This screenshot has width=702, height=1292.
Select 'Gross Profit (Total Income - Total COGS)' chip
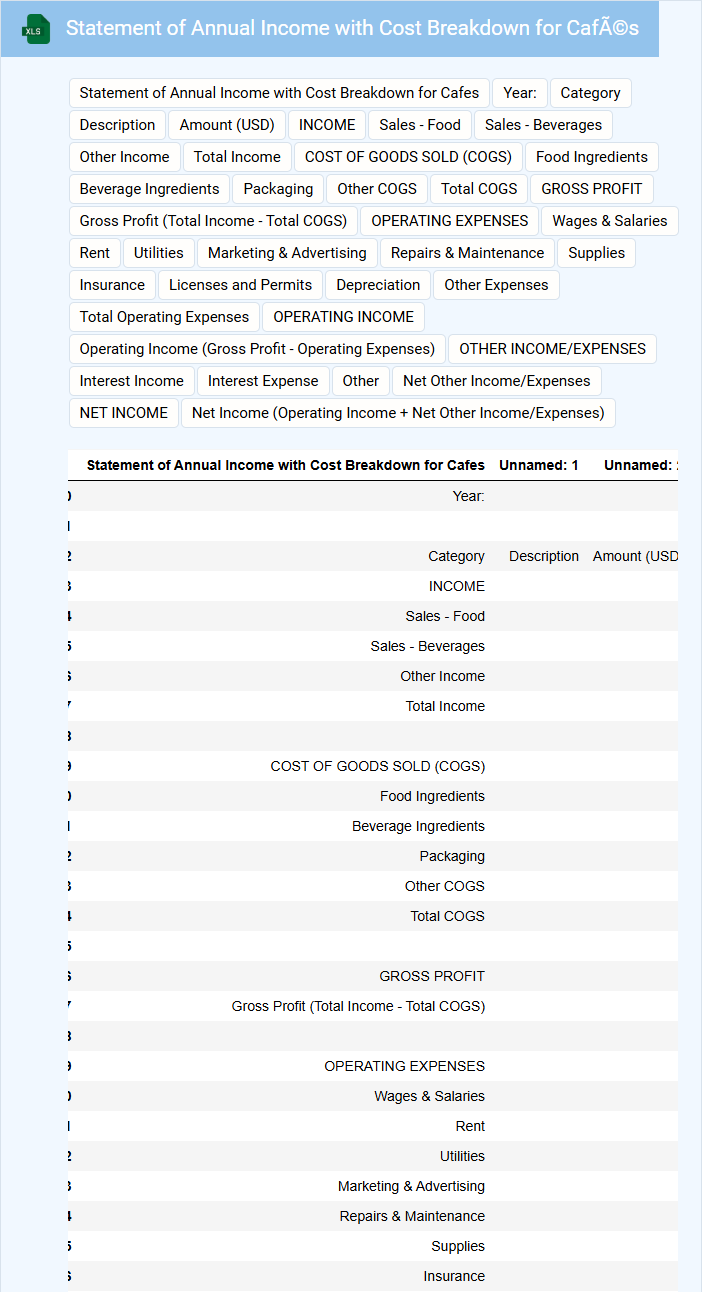[x=213, y=221]
